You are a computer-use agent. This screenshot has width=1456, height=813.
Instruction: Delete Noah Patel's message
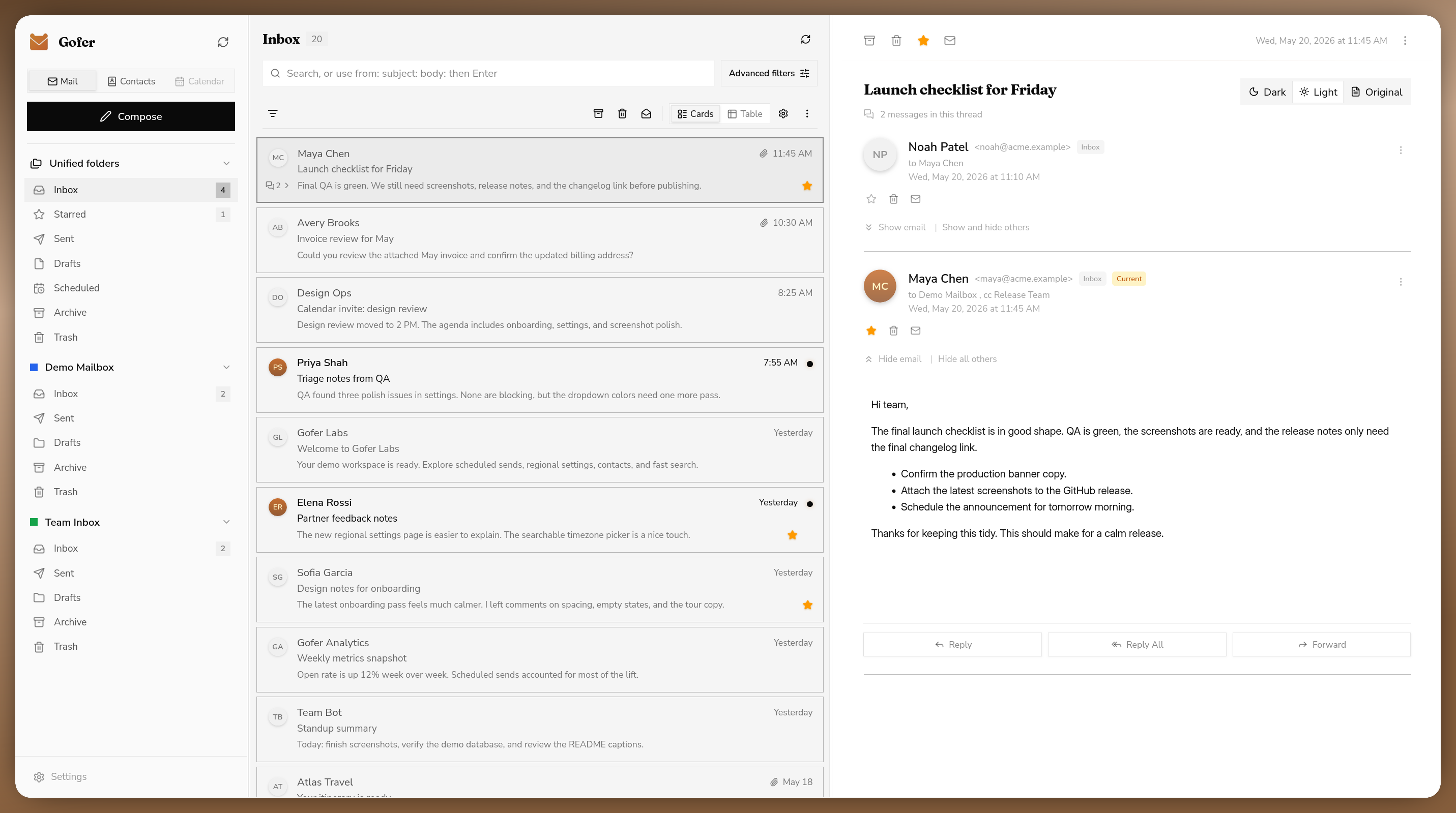894,199
